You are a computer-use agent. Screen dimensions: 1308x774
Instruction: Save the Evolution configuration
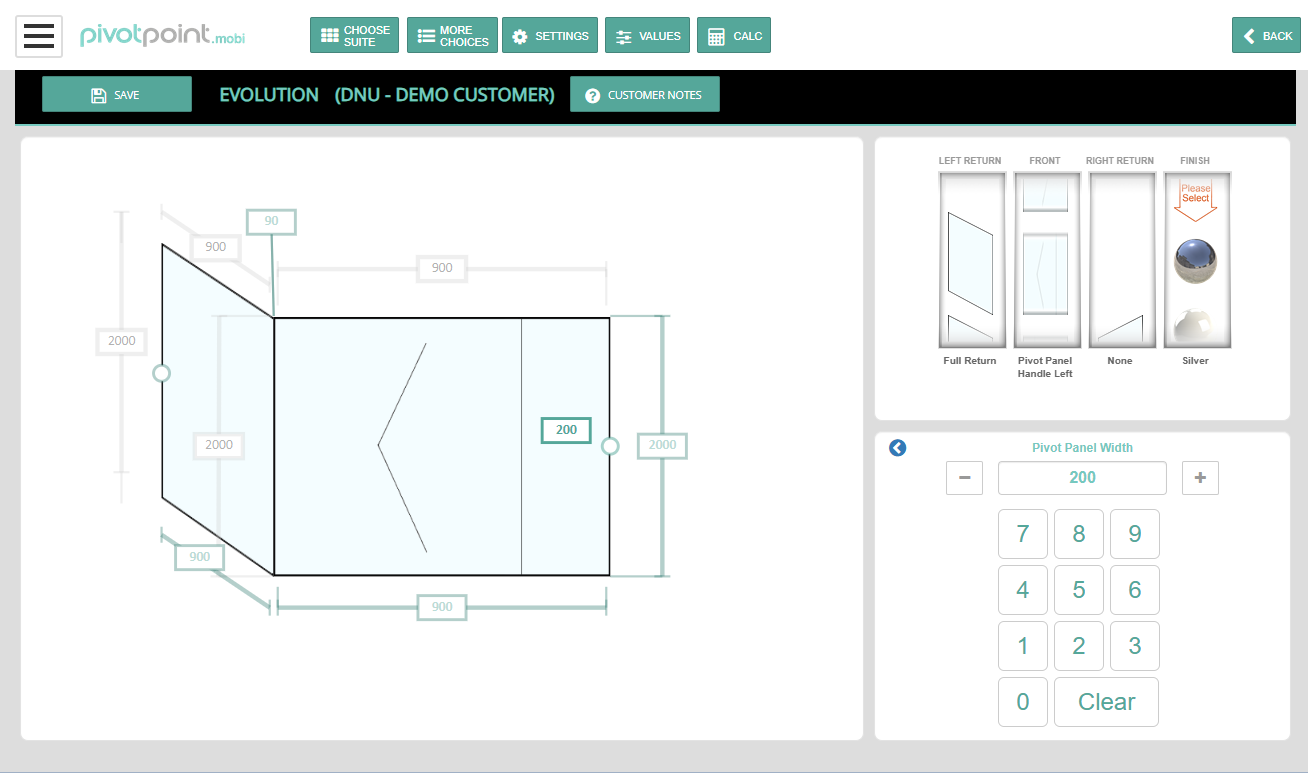pyautogui.click(x=116, y=93)
